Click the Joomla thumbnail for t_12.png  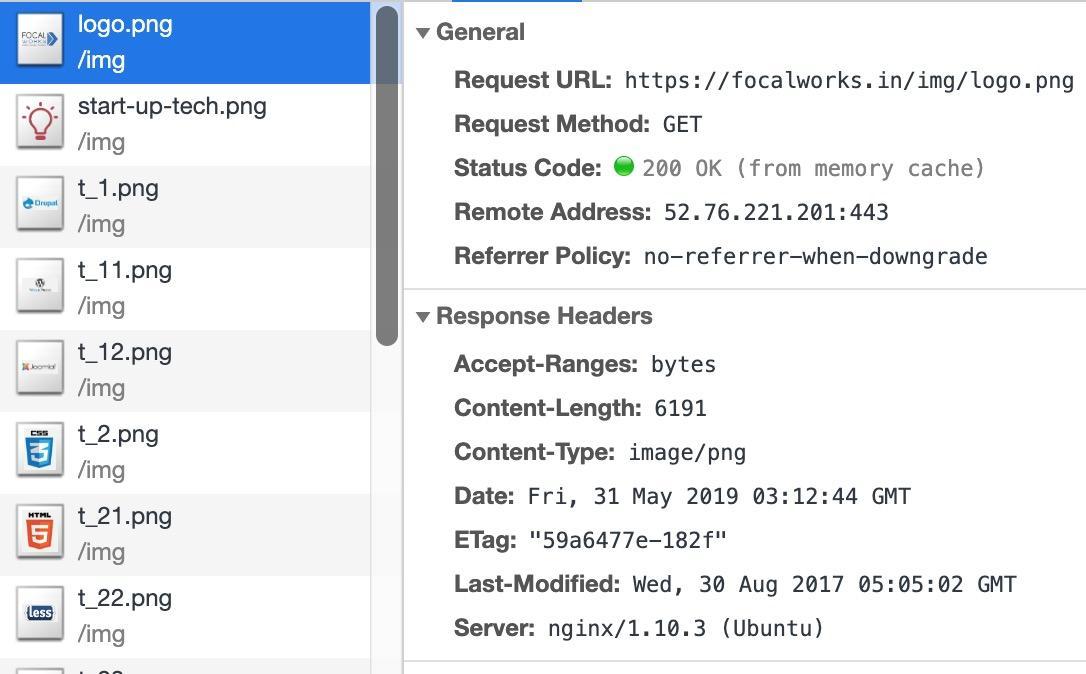pyautogui.click(x=40, y=369)
